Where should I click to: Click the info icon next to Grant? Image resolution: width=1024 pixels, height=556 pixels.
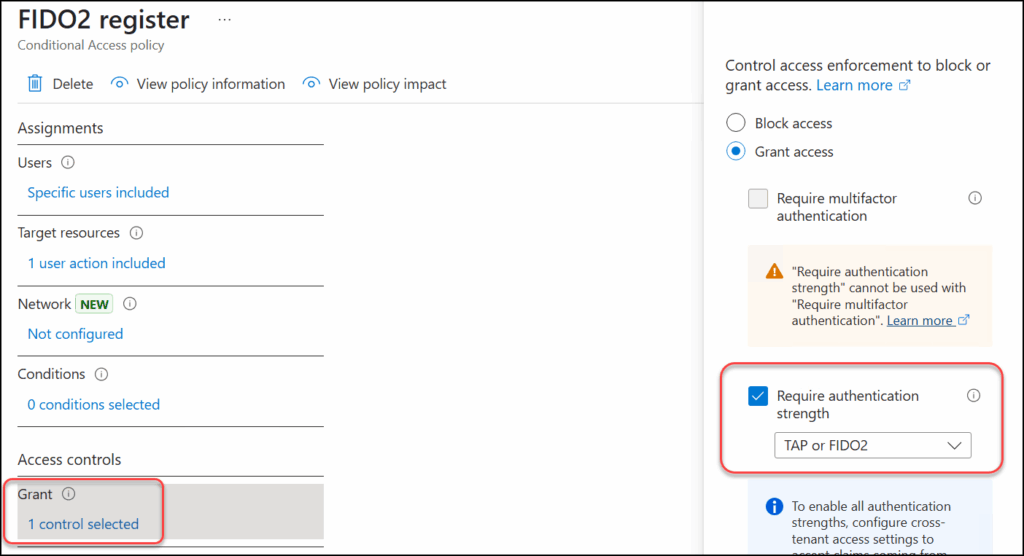point(69,494)
